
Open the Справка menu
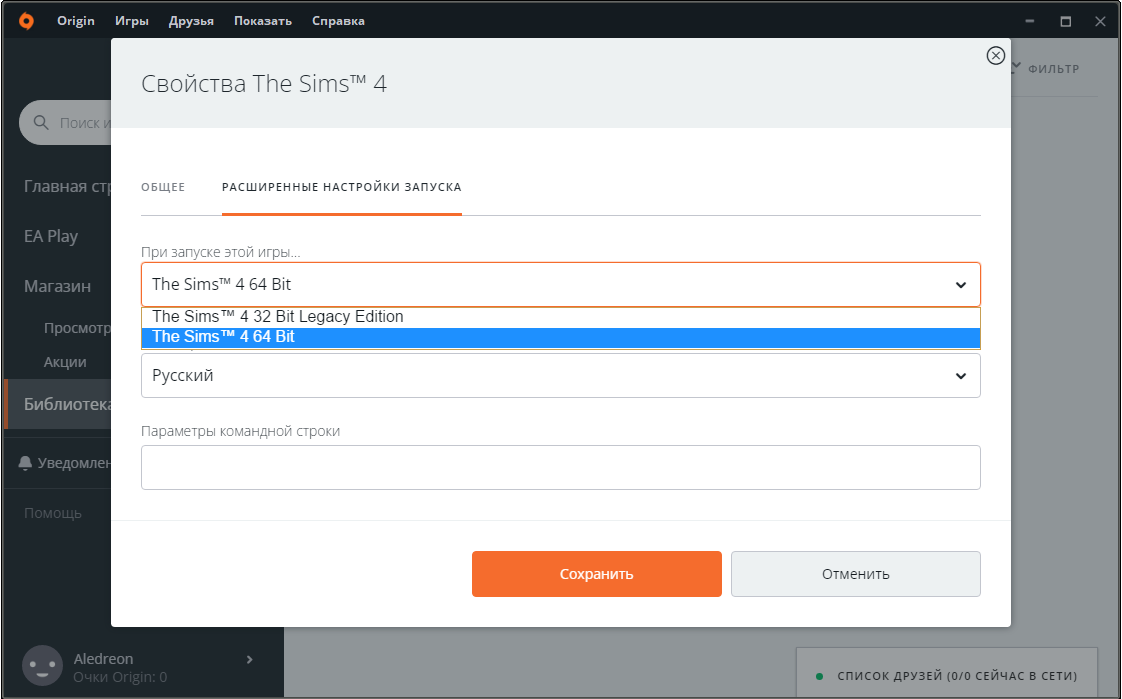[x=338, y=21]
